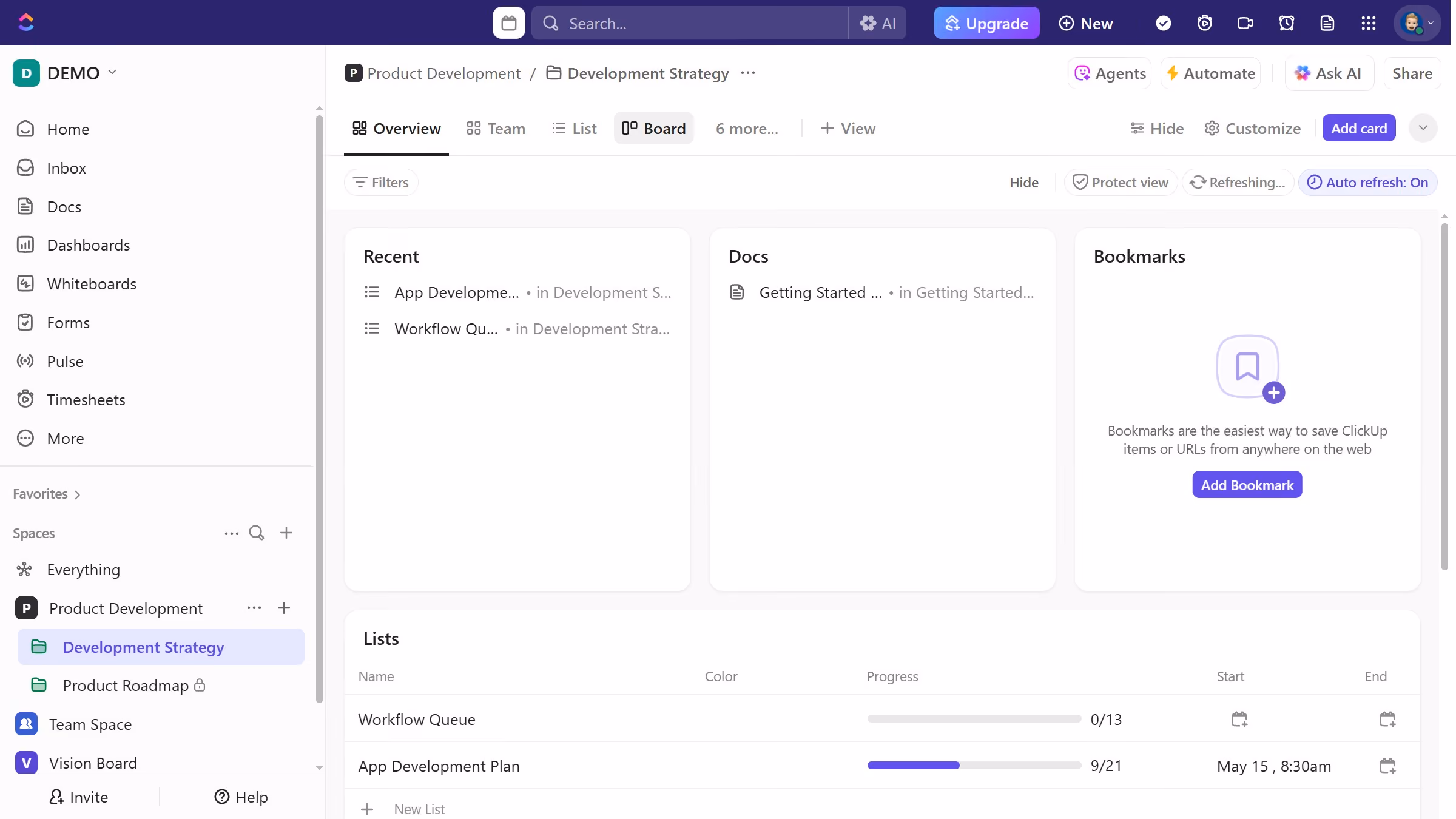Click Add Bookmark button
The image size is (1456, 819).
(x=1247, y=485)
